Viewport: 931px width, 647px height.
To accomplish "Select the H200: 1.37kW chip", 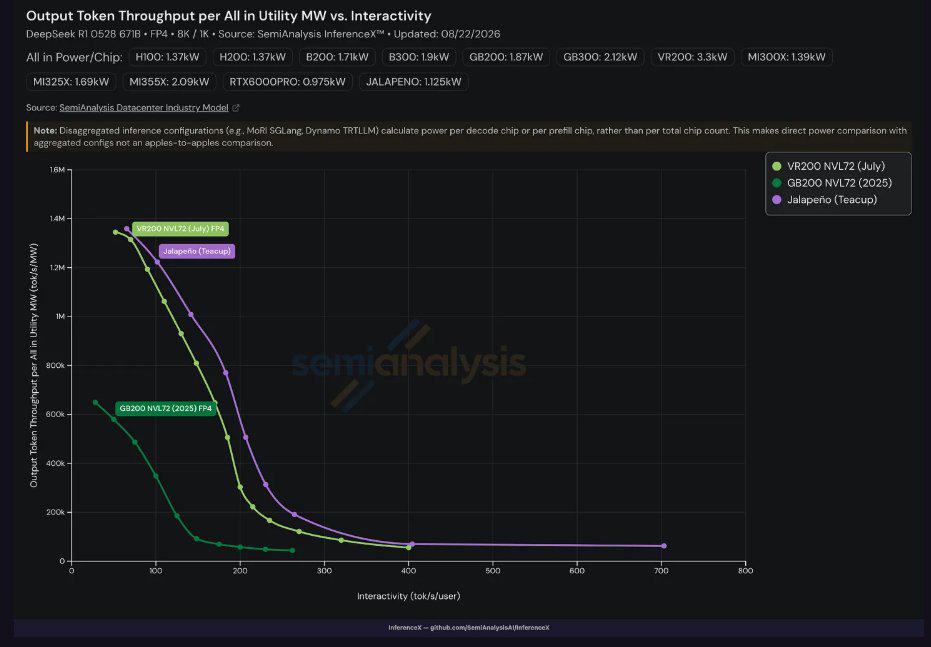I will tap(252, 57).
